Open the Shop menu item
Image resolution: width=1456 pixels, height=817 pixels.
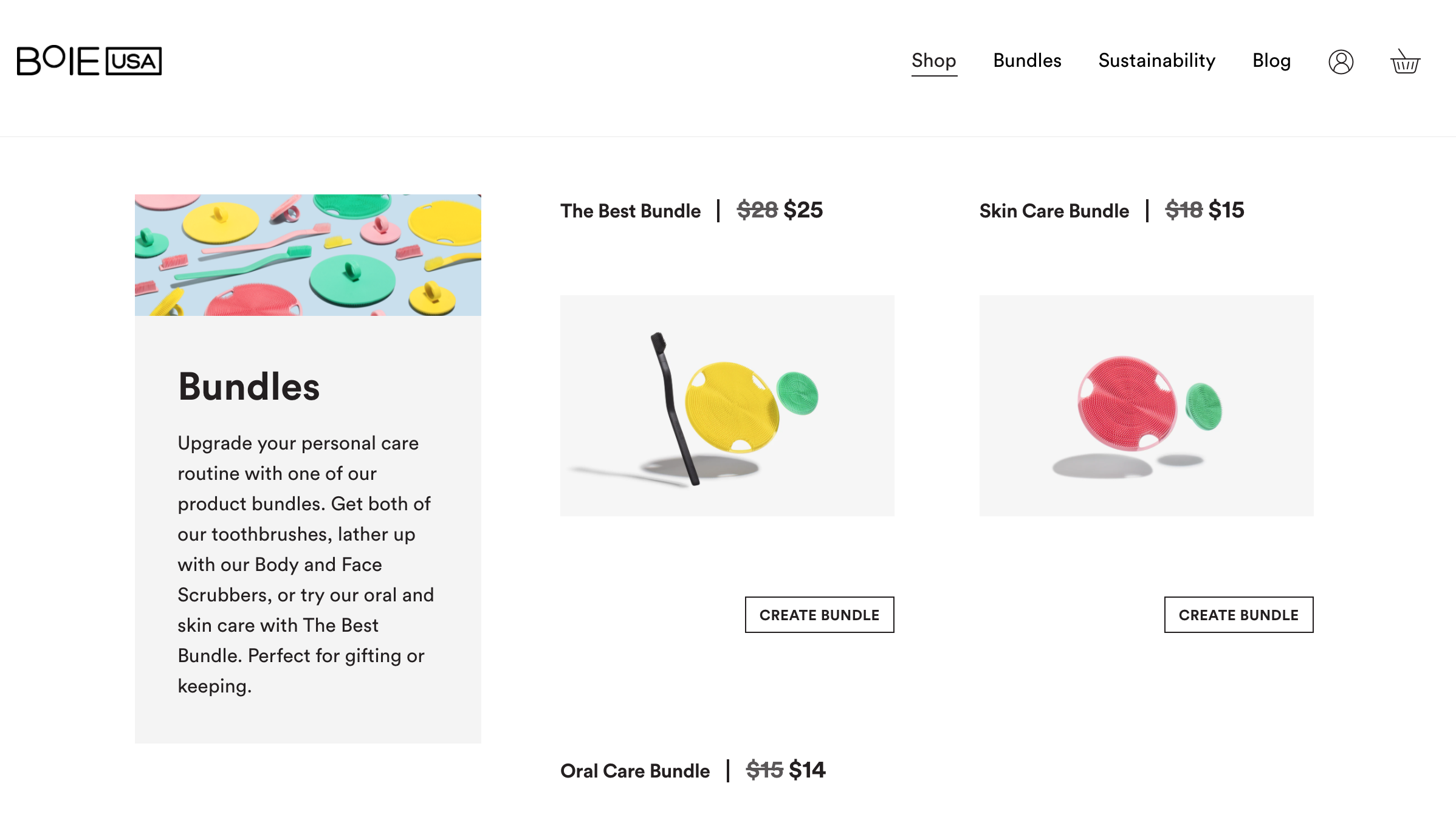pos(933,61)
